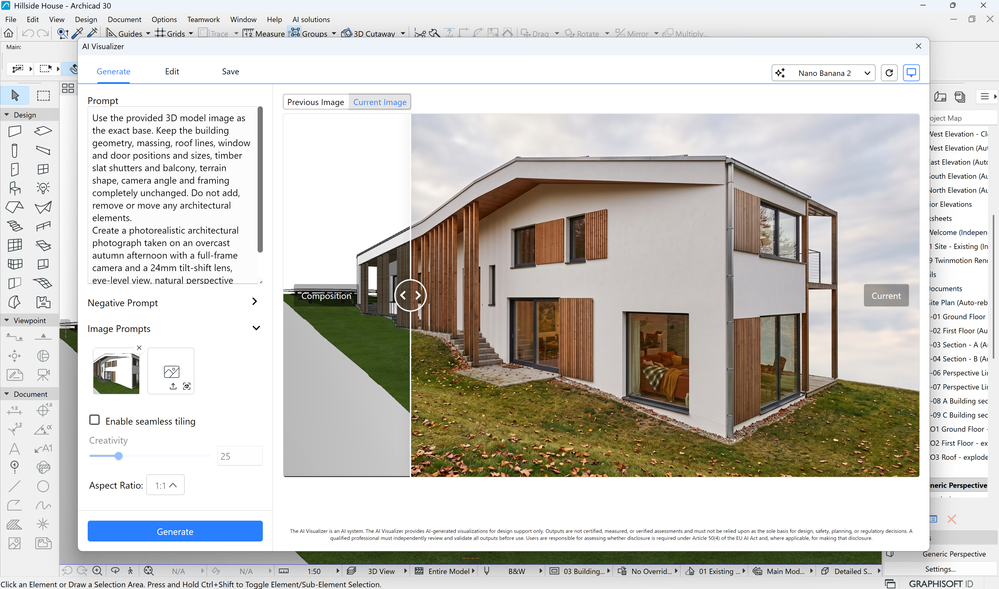Image resolution: width=999 pixels, height=589 pixels.
Task: Select the Wall tool
Action: [15, 131]
